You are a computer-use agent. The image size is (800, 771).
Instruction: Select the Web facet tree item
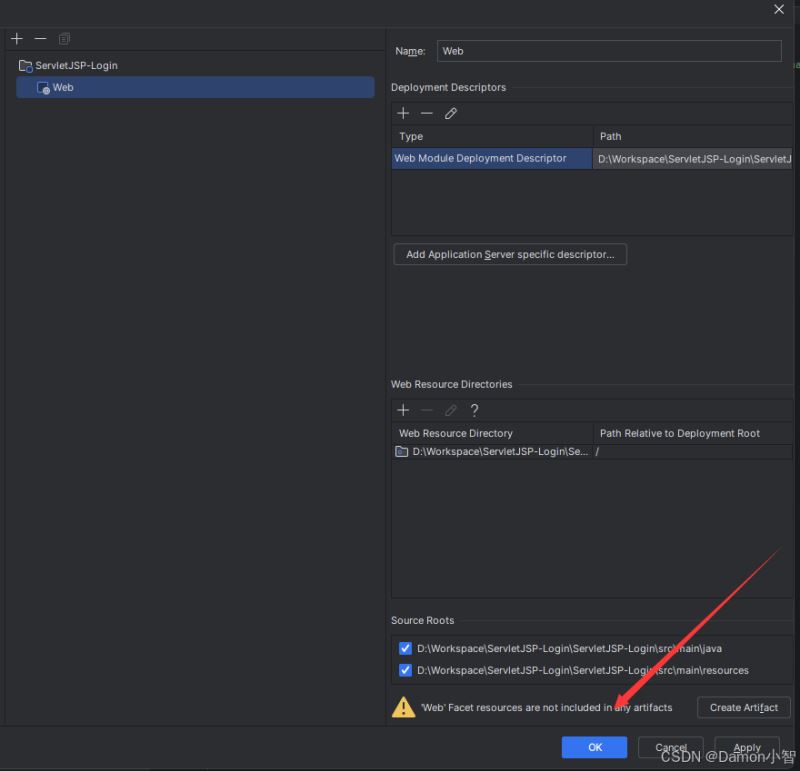click(x=195, y=87)
